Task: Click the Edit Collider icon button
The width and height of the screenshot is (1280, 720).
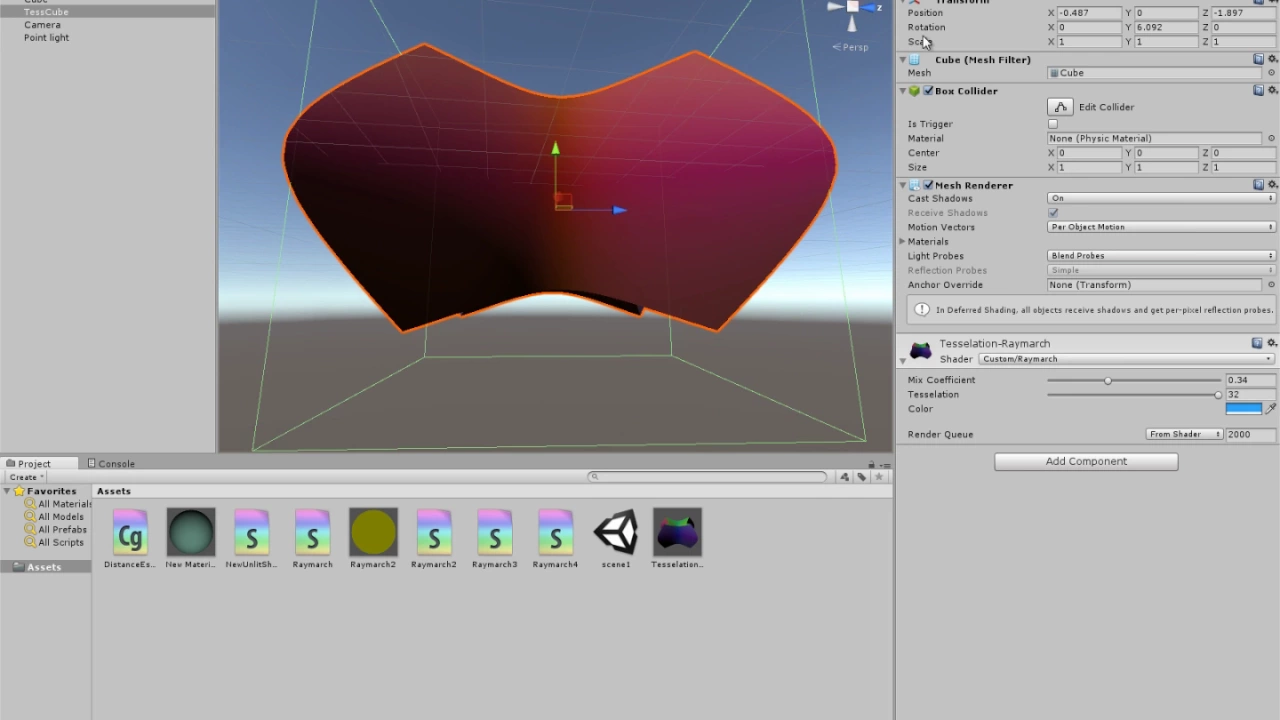Action: [x=1060, y=107]
